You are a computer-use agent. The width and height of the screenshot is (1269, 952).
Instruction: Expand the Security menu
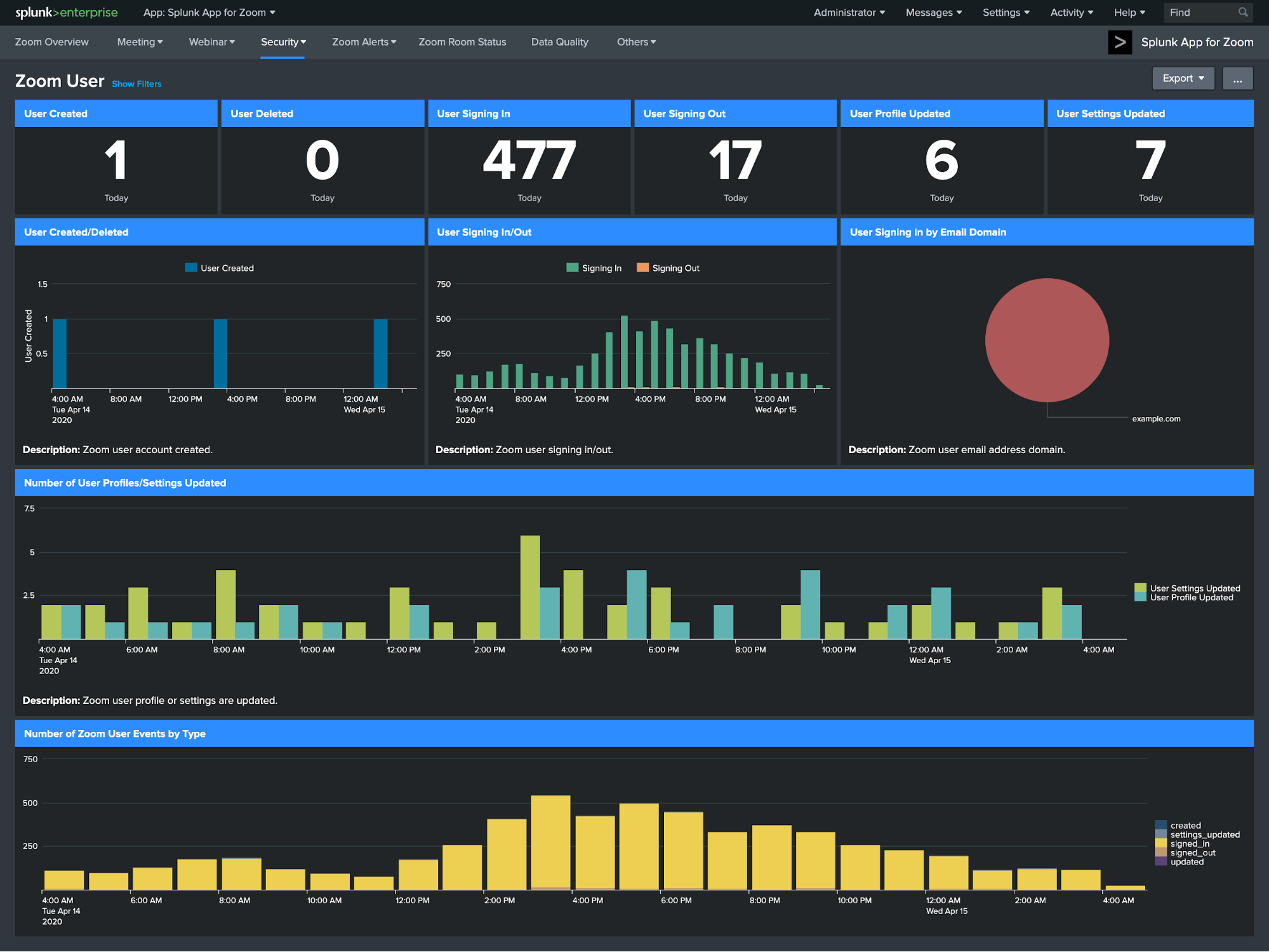(x=283, y=42)
